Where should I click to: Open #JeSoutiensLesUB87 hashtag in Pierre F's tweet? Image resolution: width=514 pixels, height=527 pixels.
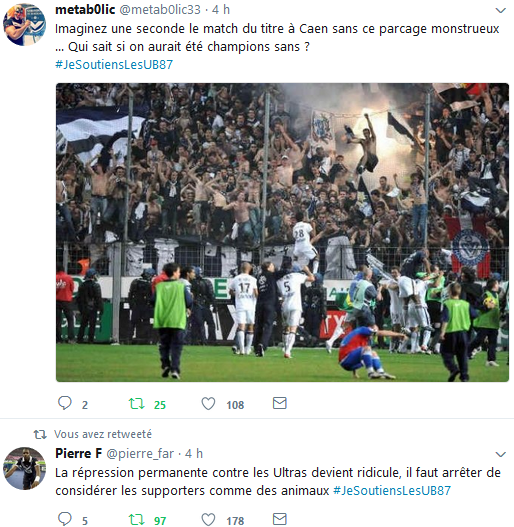392,490
